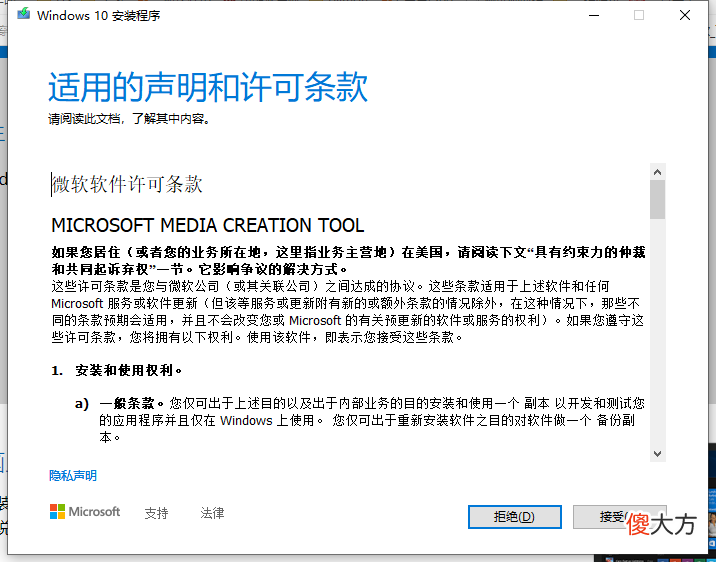Open the 隐私声明 privacy statement link
716x562 pixels.
pyautogui.click(x=73, y=476)
